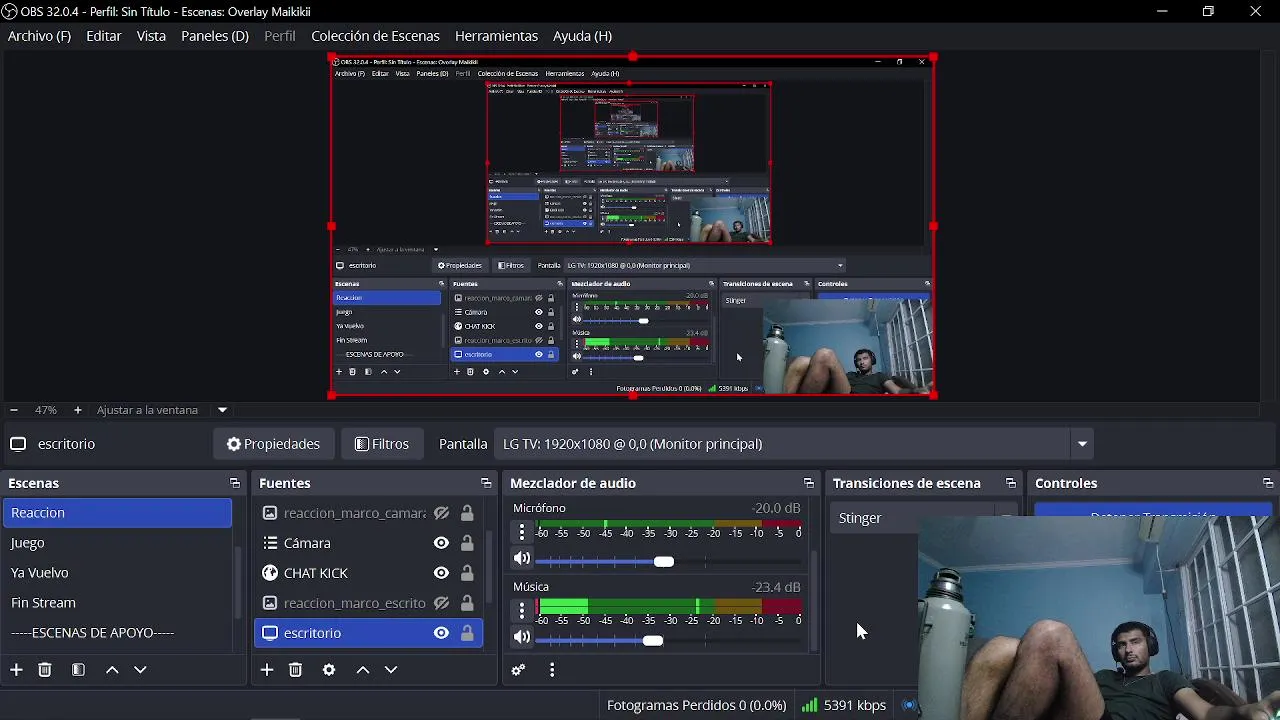Select the Juego scene
Screen dimensions: 1280x720
[x=117, y=543]
